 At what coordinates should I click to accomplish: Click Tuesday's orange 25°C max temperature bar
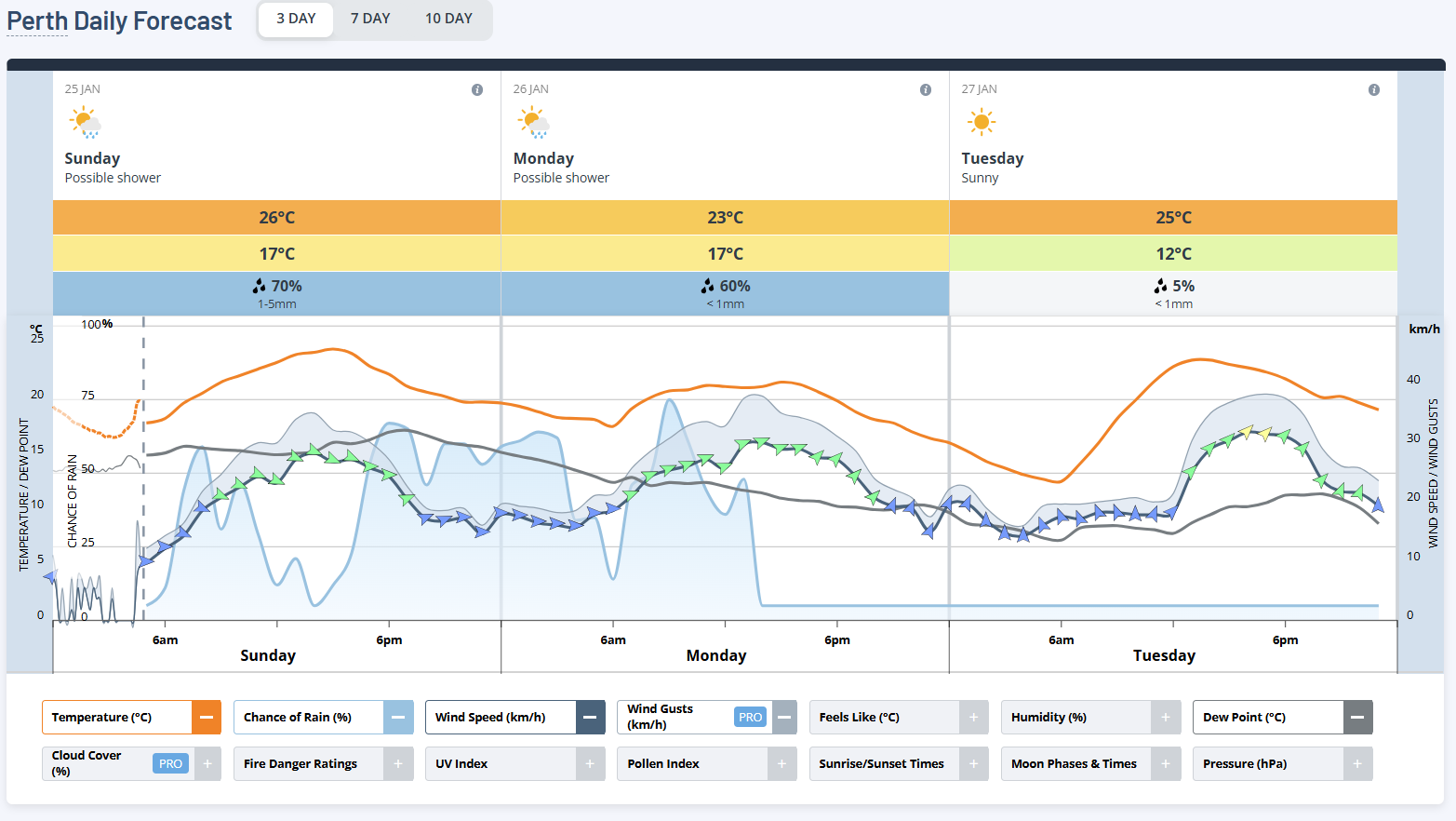[x=1173, y=217]
